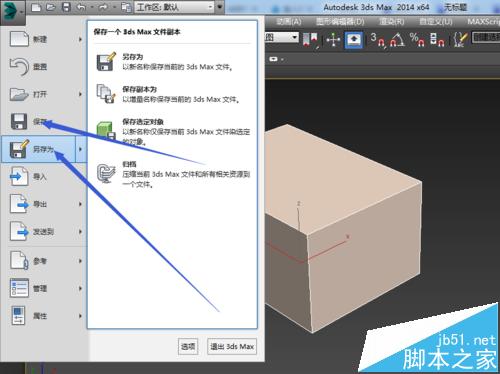Open the 自定义(U) menu
The height and width of the screenshot is (374, 500).
436,22
